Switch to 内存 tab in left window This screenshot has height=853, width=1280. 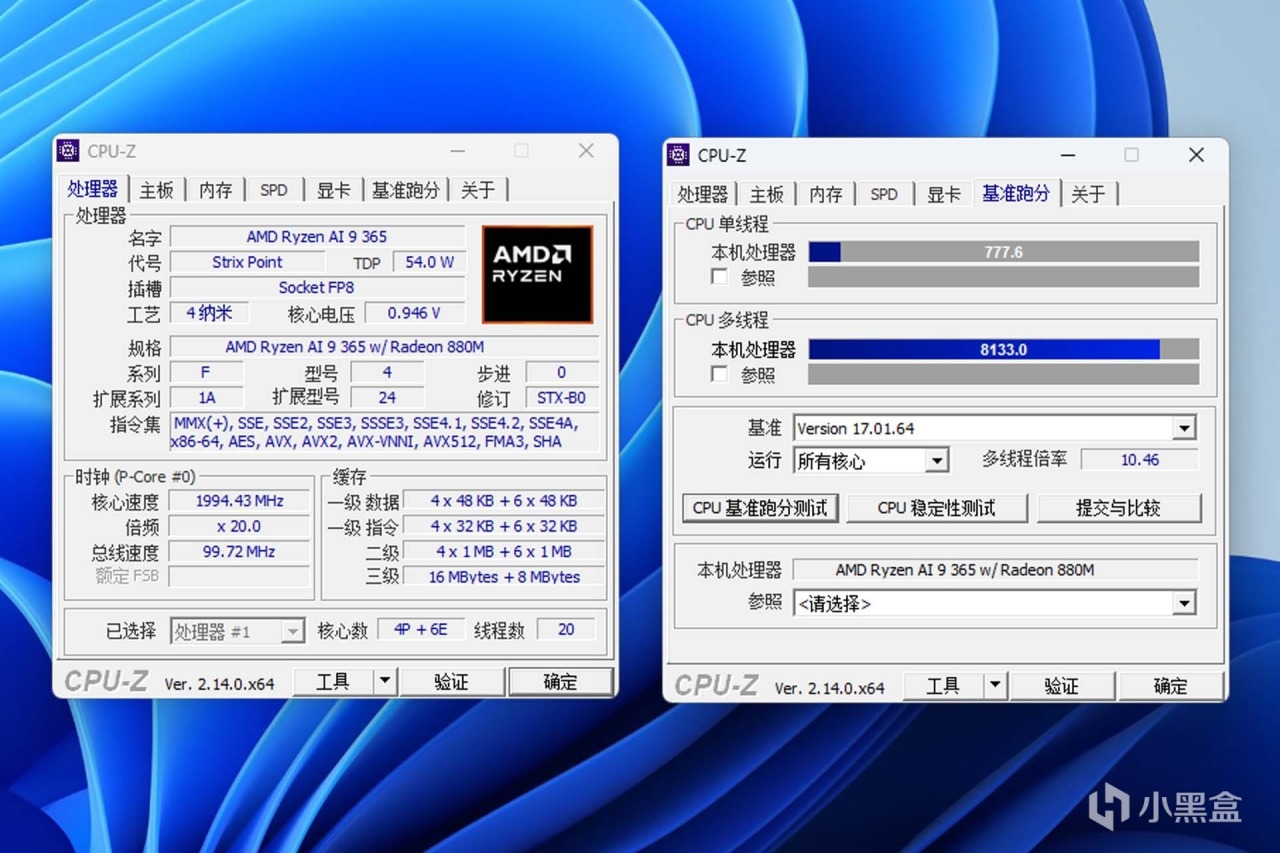tap(215, 190)
